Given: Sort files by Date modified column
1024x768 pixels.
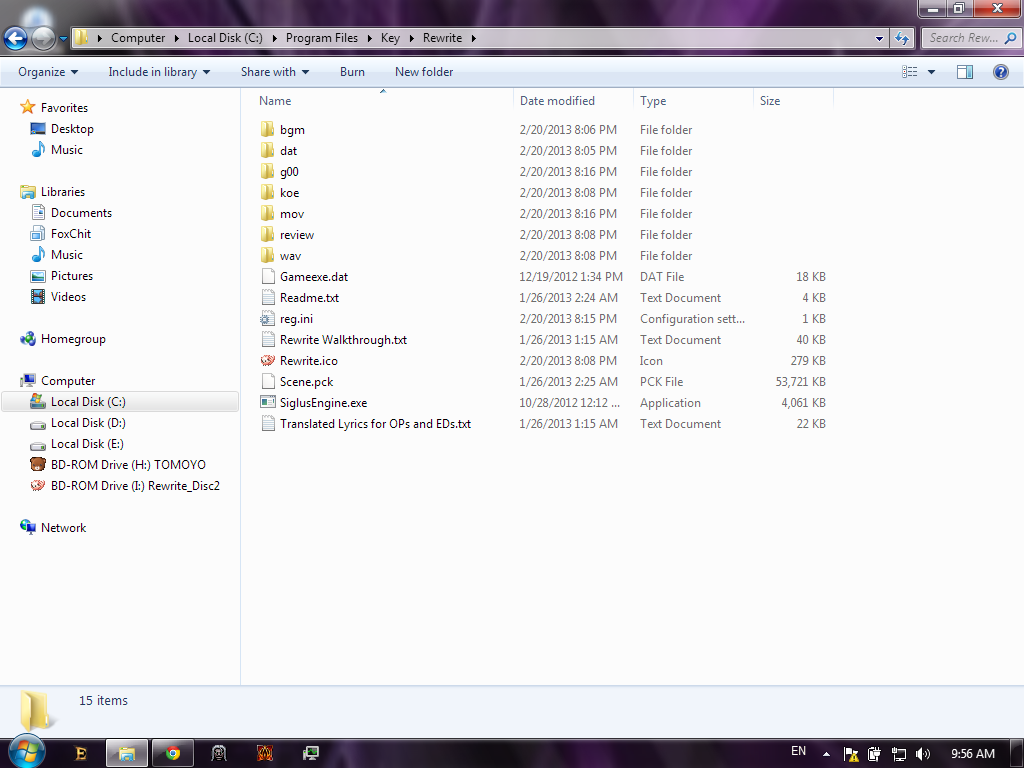Looking at the screenshot, I should tap(557, 101).
